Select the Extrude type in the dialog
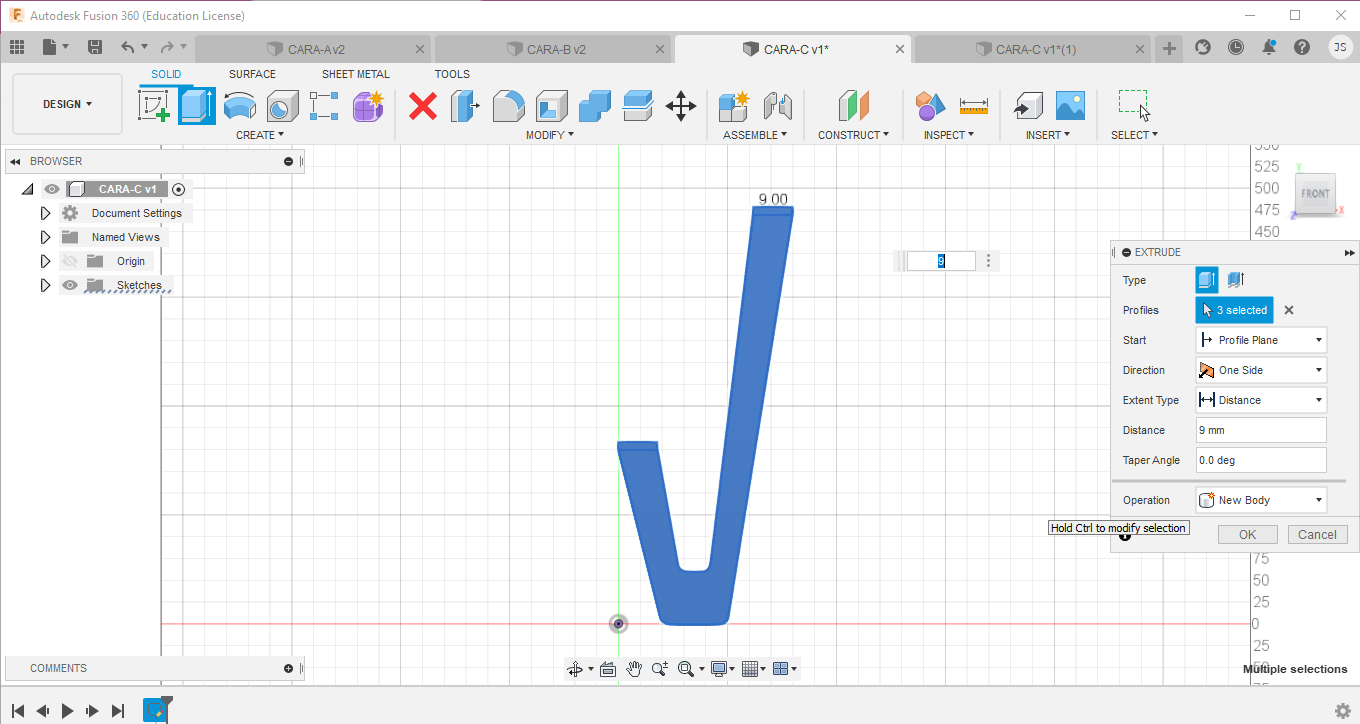This screenshot has height=724, width=1360. (x=1208, y=280)
